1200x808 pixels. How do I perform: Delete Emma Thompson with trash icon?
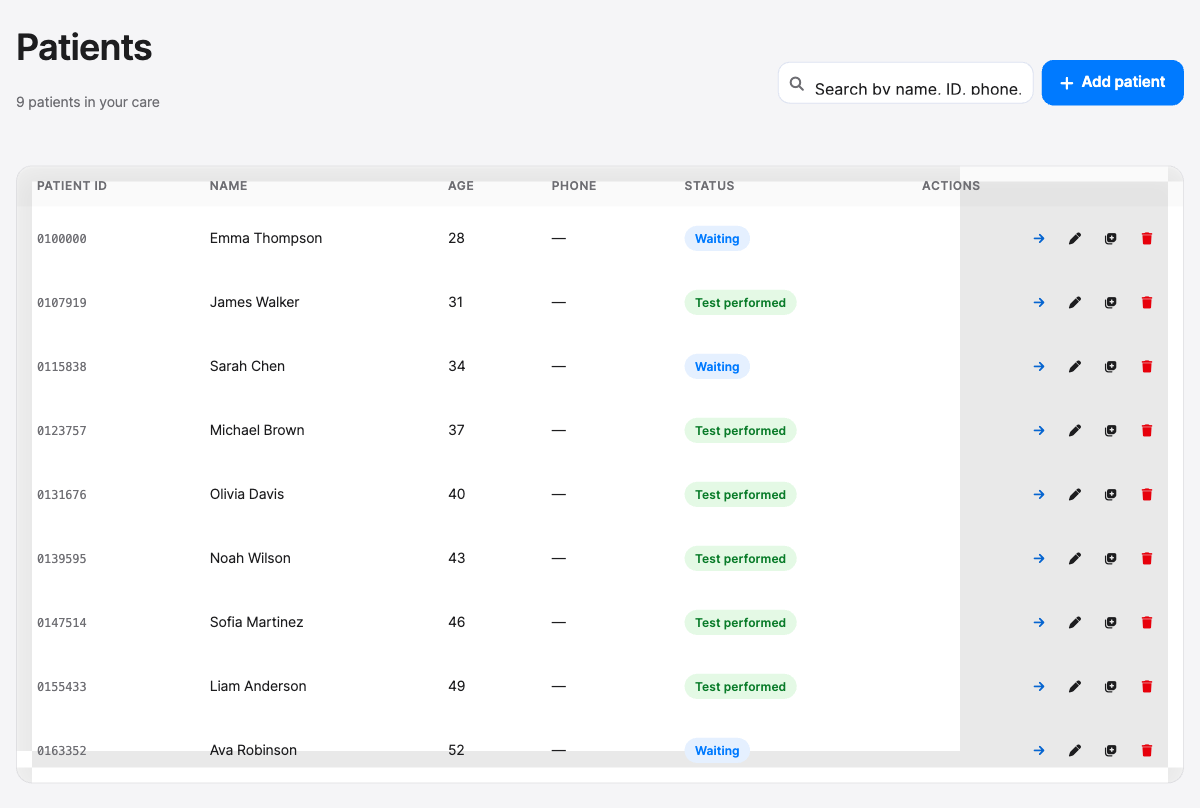[x=1147, y=239]
